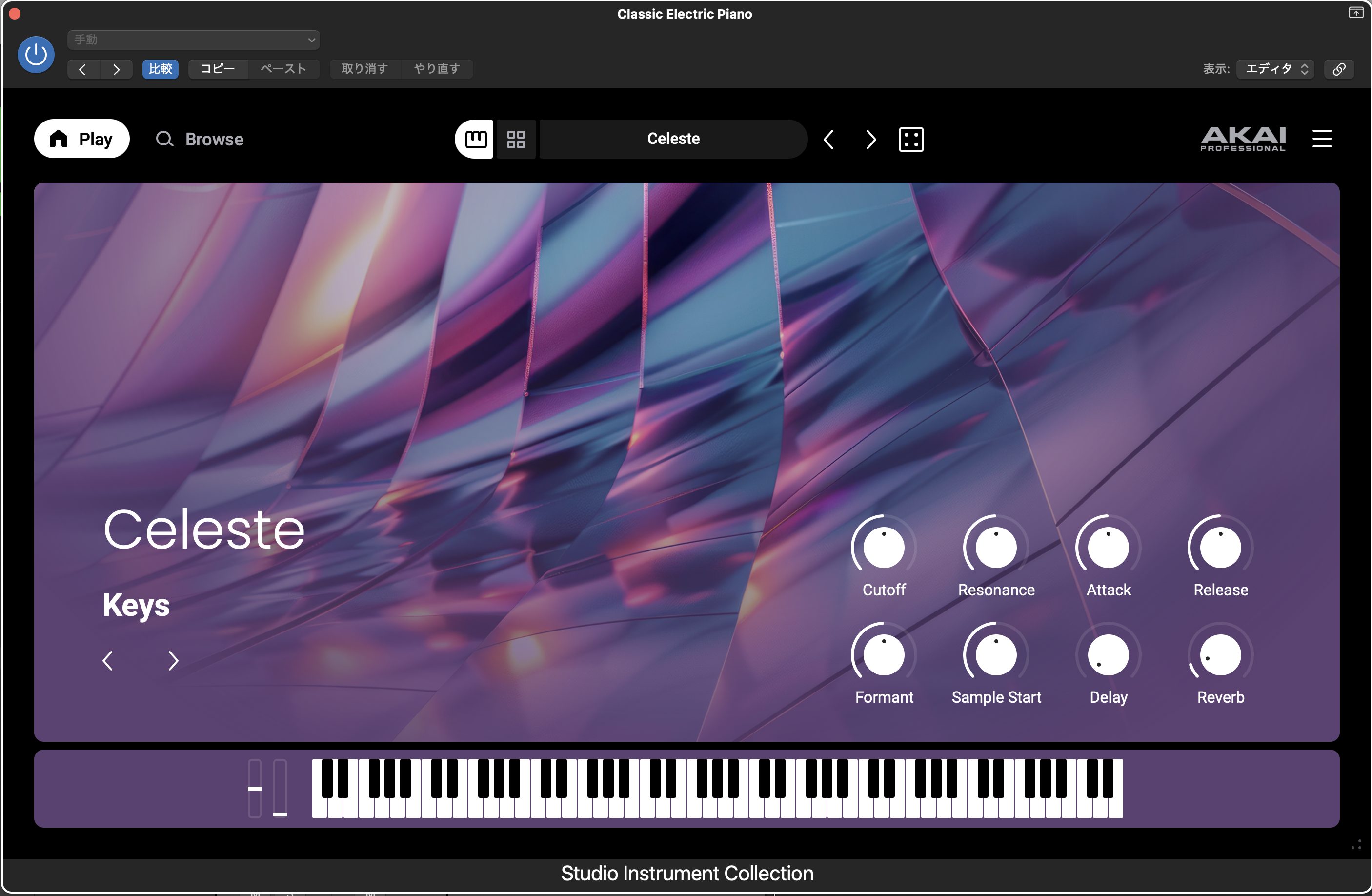This screenshot has width=1372, height=896.
Task: Go to previous preset arrow beside Celeste
Action: pyautogui.click(x=829, y=139)
